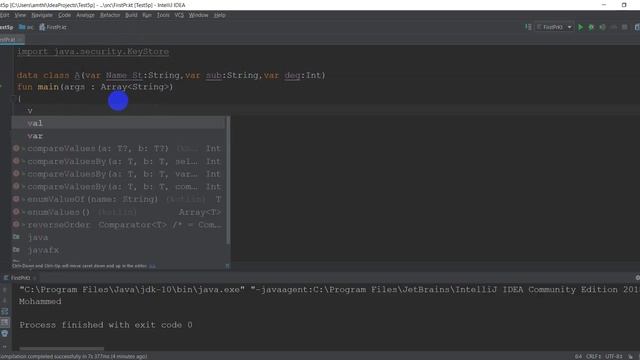Select enumValues() suggestion

coord(118,212)
